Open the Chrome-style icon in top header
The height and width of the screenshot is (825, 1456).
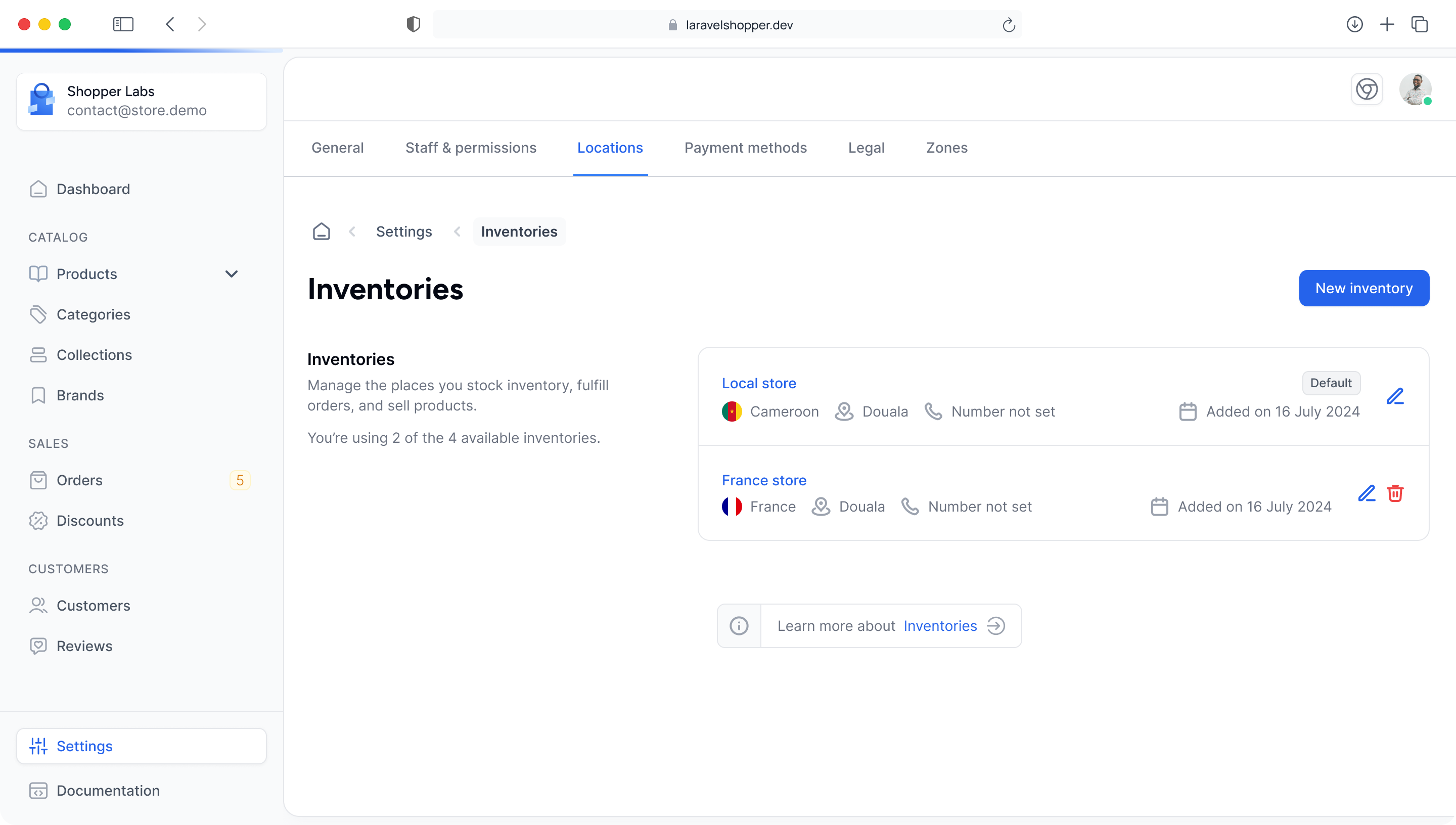[x=1367, y=89]
